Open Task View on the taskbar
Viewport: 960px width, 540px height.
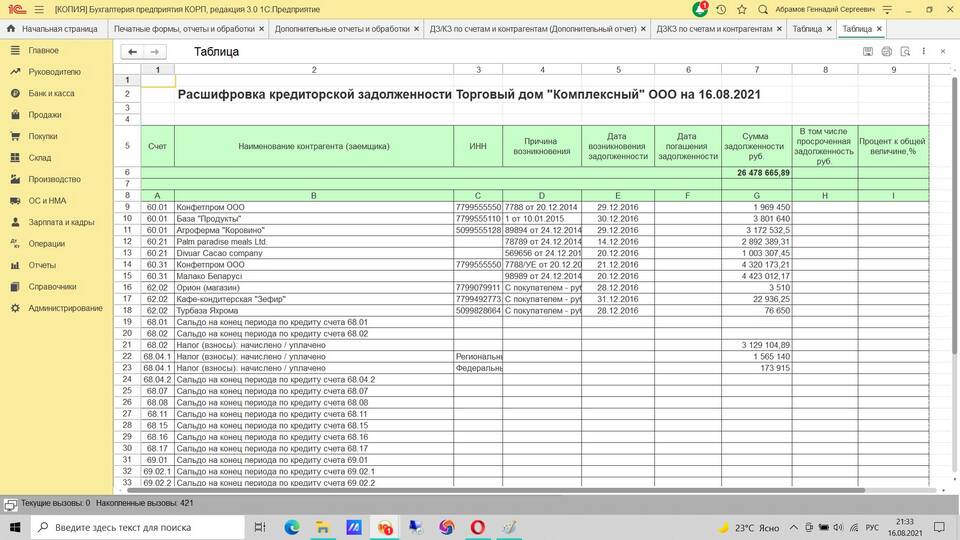click(x=260, y=527)
